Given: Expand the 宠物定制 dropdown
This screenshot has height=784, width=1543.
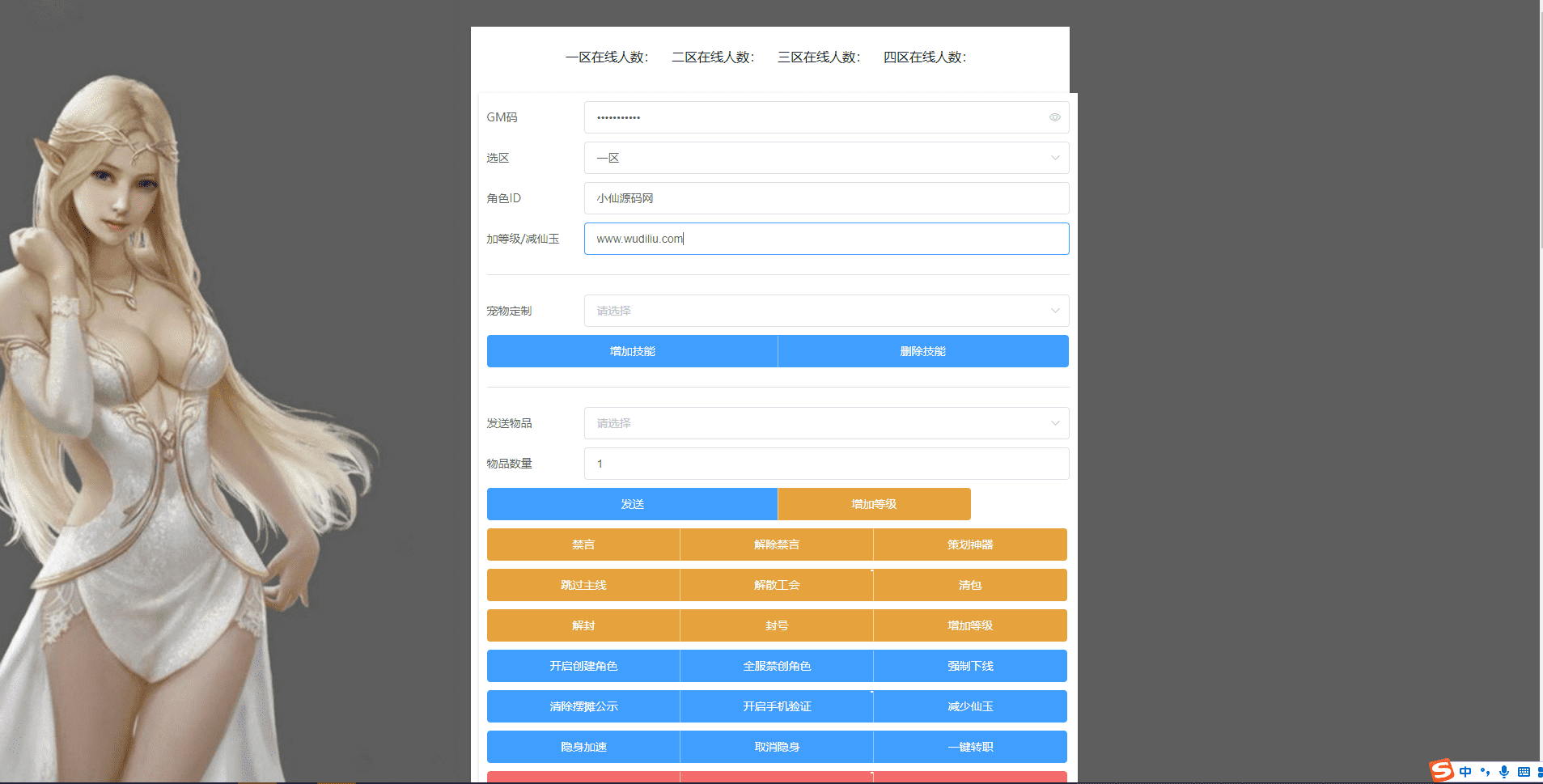Looking at the screenshot, I should [x=826, y=311].
